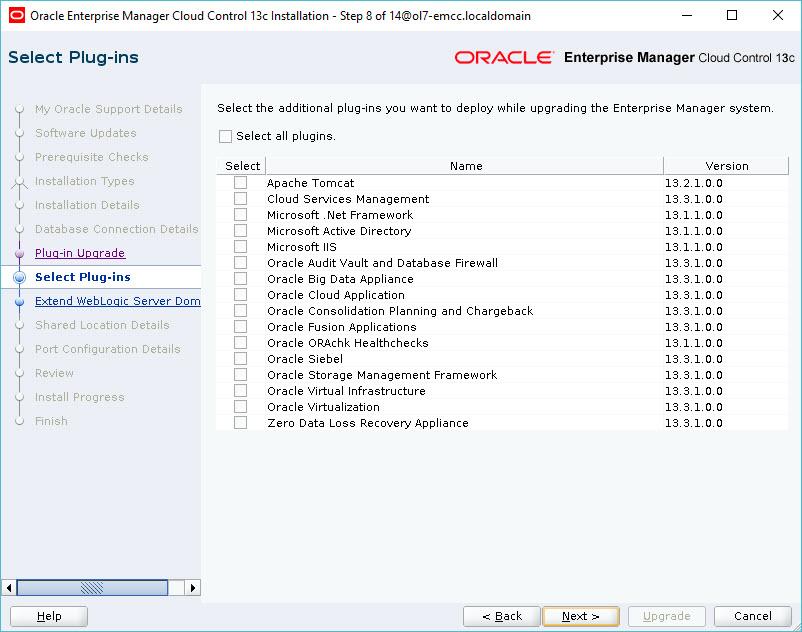
Task: Check the Microsoft IIS plug-in box
Action: [240, 246]
